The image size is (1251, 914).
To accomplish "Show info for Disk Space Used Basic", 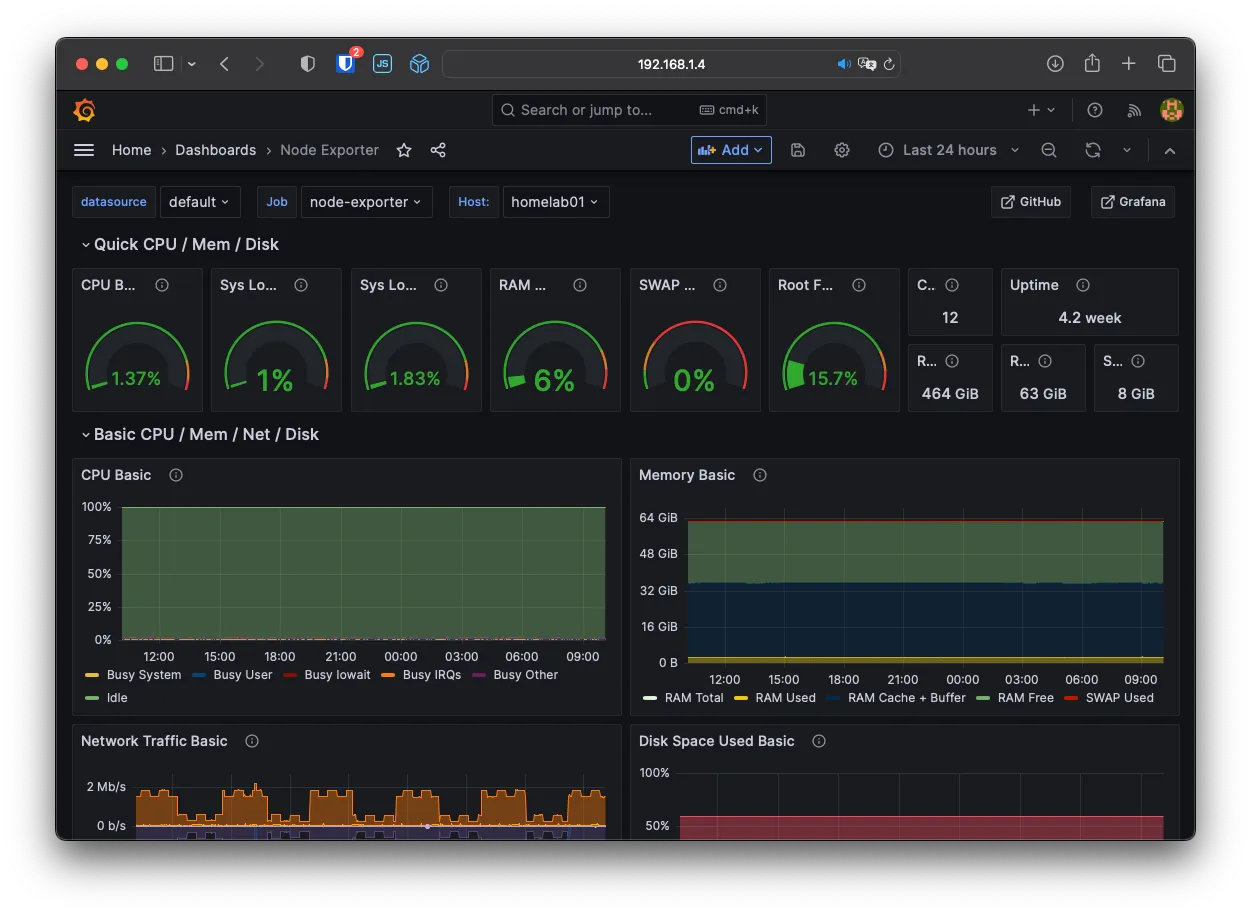I will (819, 741).
